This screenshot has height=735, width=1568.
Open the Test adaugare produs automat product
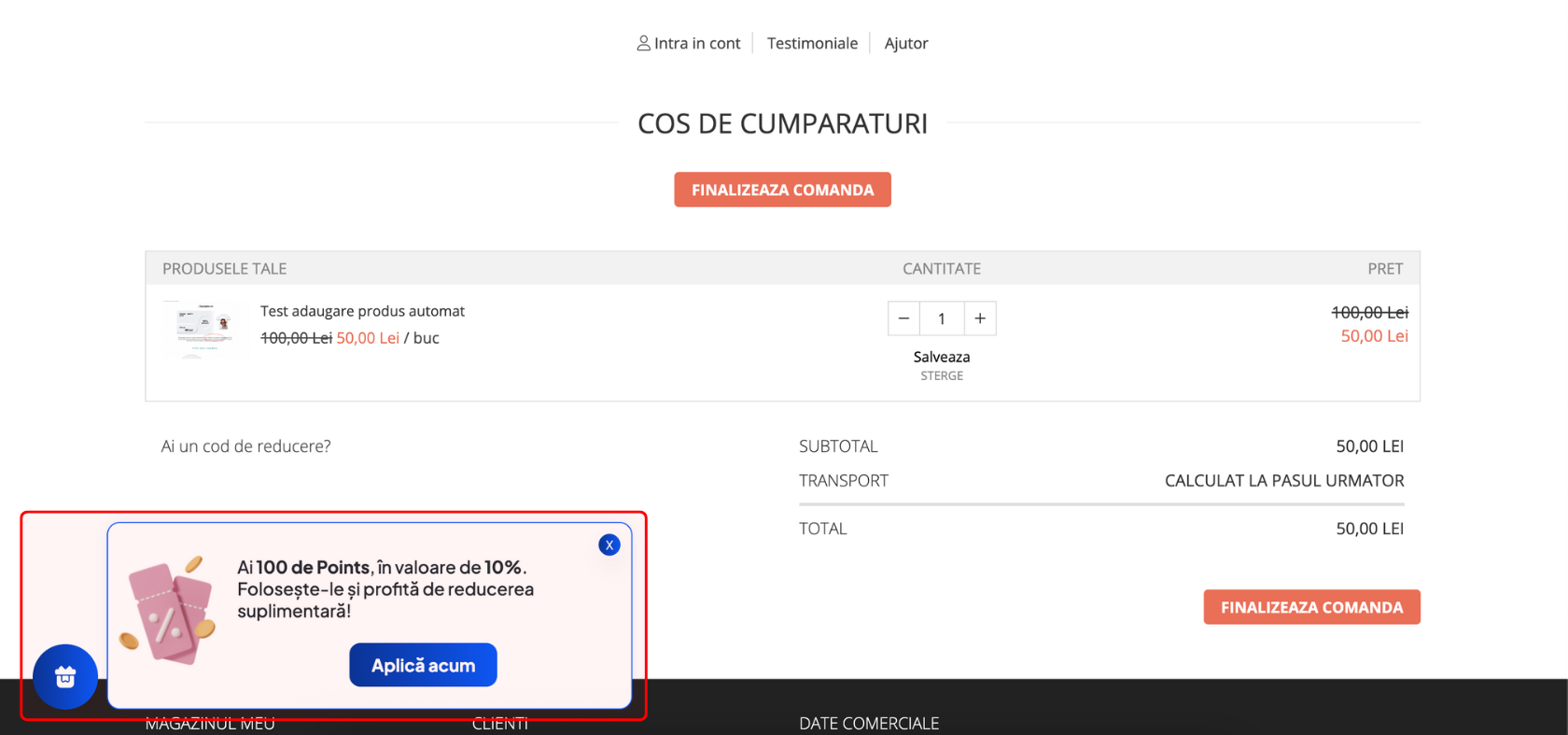click(362, 311)
